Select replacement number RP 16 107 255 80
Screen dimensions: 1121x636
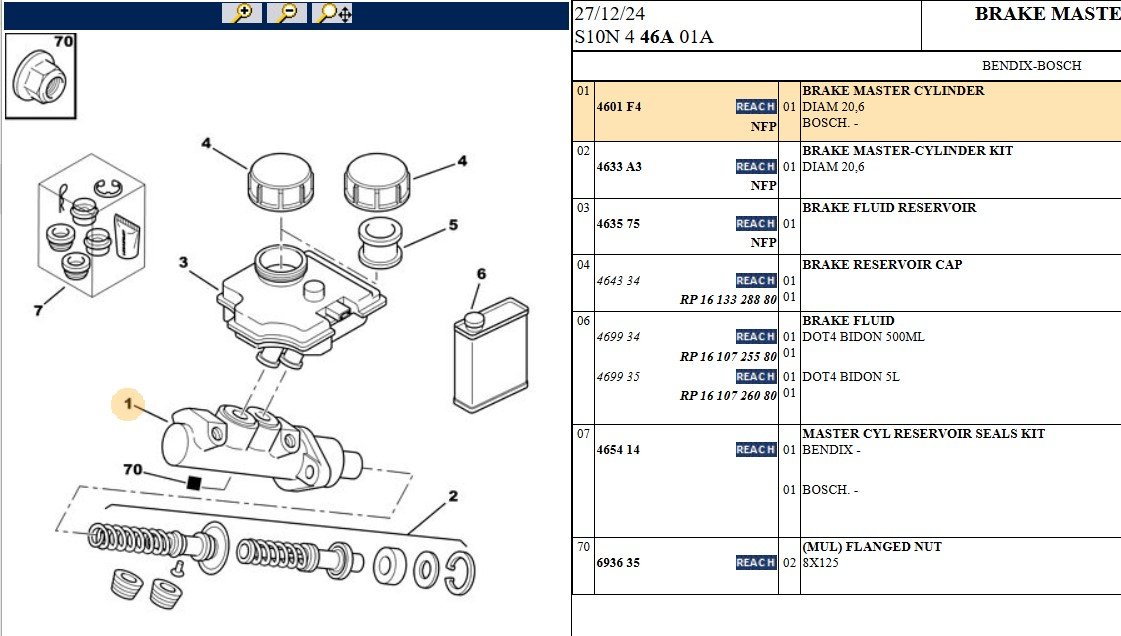click(x=728, y=357)
